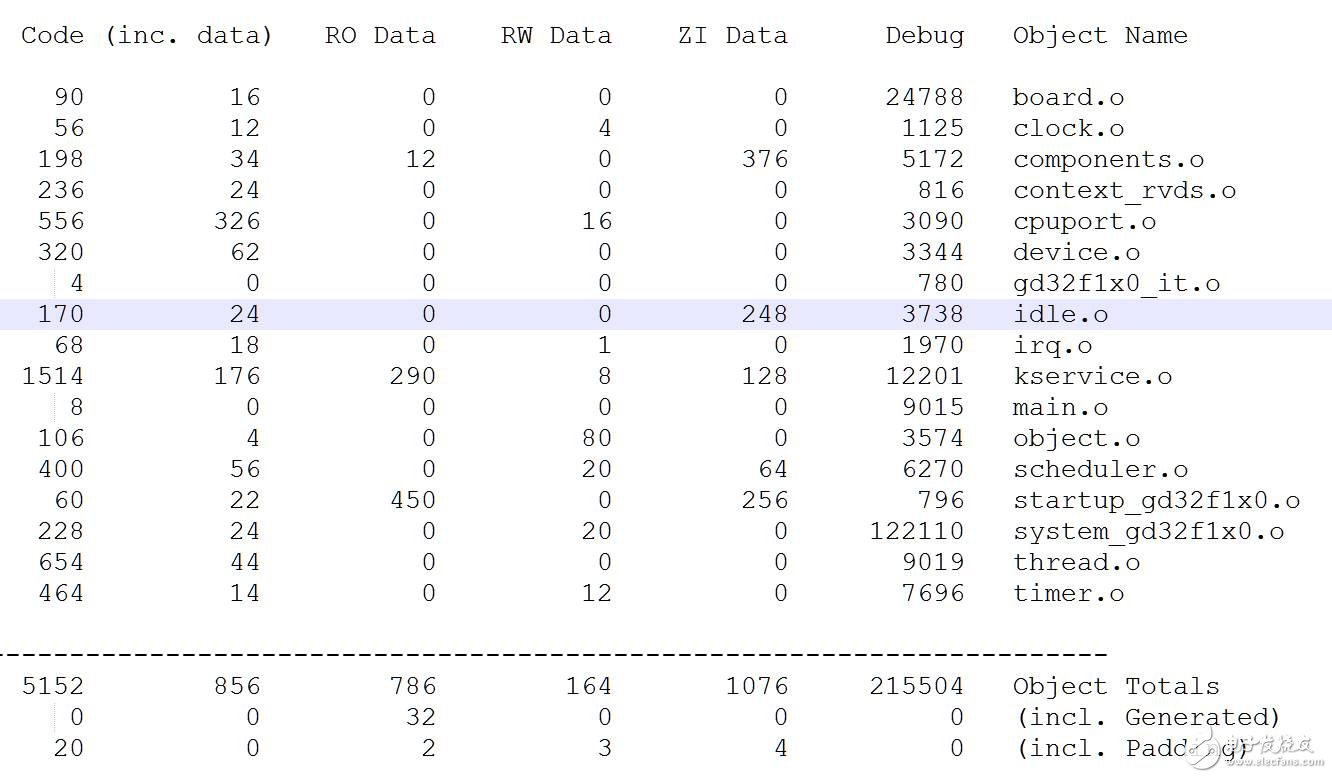Click the Object Name column header
Screen dimensions: 1332x778
point(1100,36)
